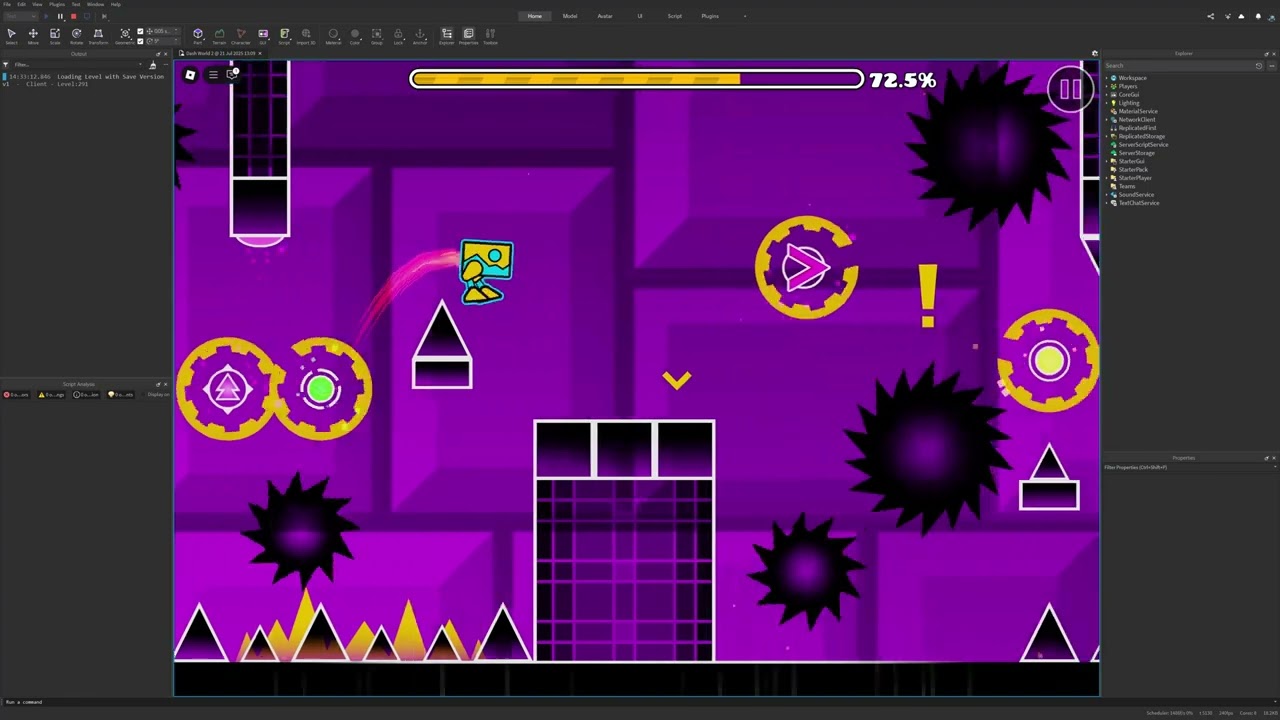Select the Move tool in toolbar
1280x720 pixels.
[x=33, y=36]
